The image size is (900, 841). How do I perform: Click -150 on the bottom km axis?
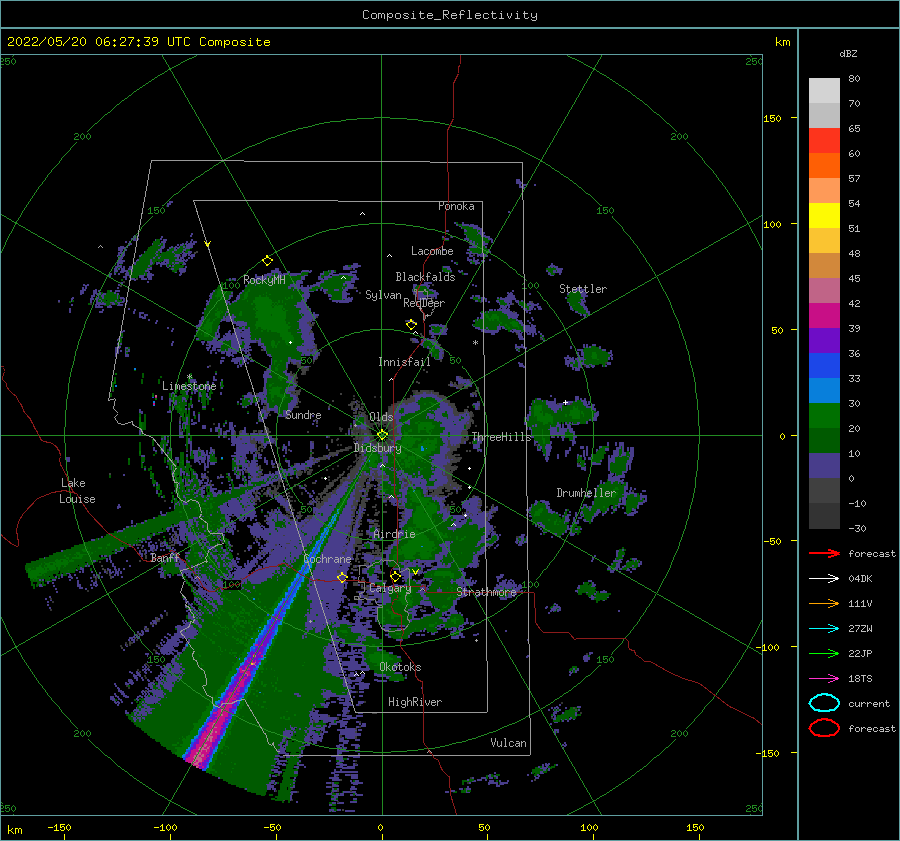point(59,827)
